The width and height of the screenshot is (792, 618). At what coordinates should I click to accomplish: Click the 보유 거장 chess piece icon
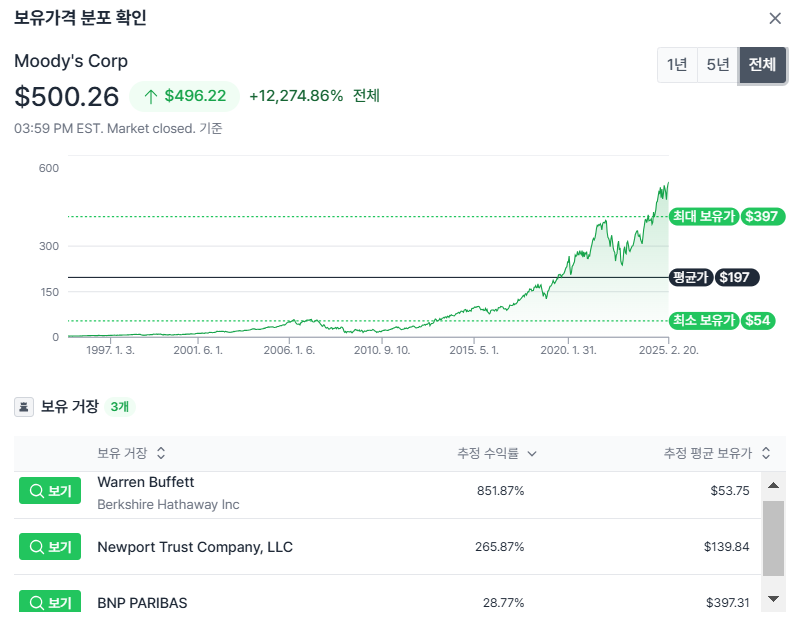pos(24,406)
